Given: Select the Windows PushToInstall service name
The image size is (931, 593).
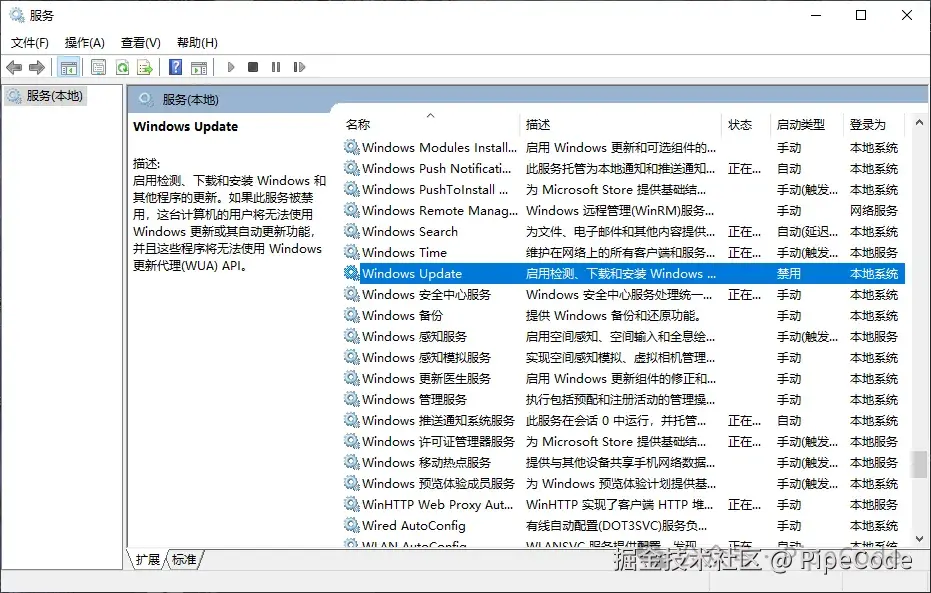Looking at the screenshot, I should tap(435, 189).
